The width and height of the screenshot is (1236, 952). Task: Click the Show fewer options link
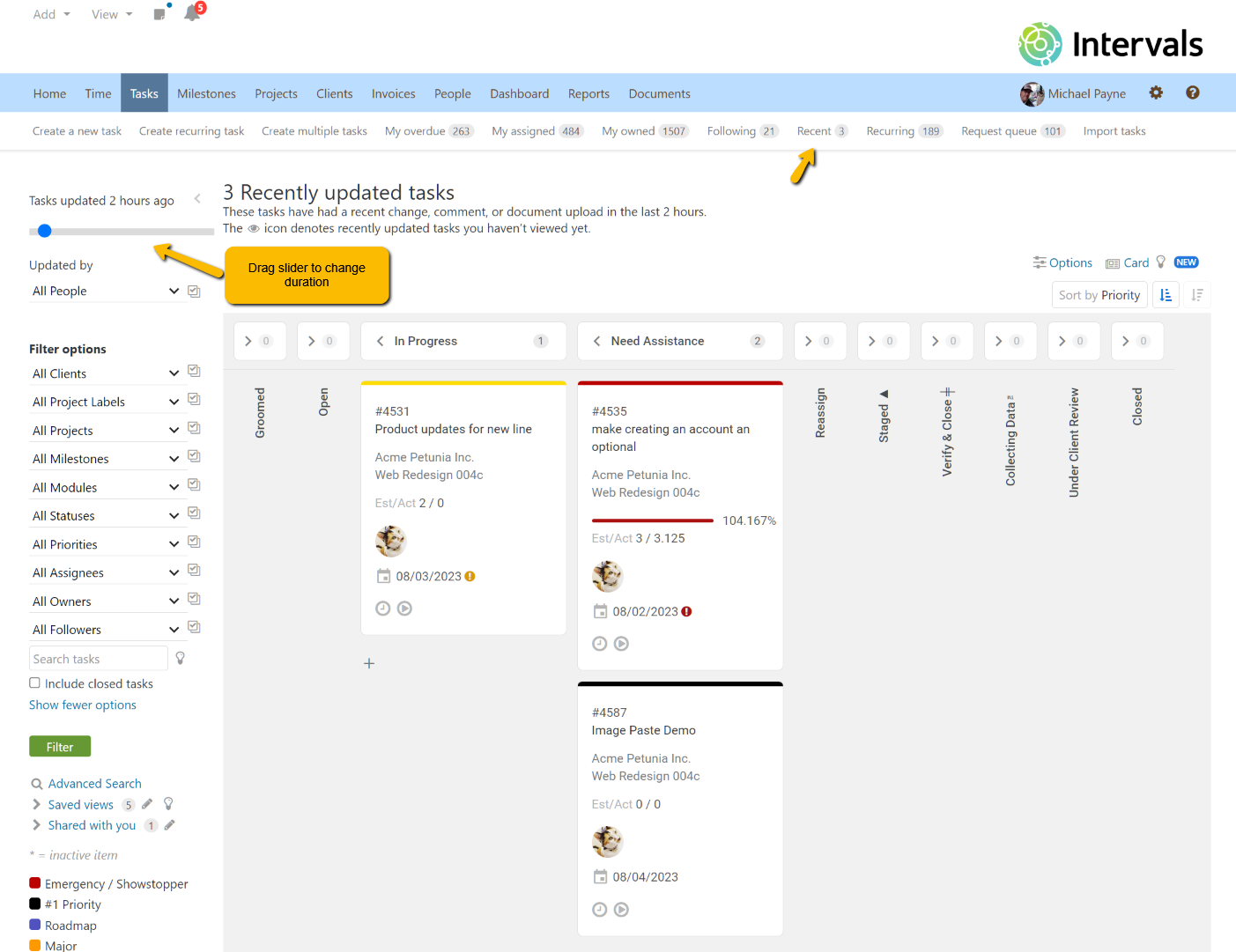pos(83,705)
